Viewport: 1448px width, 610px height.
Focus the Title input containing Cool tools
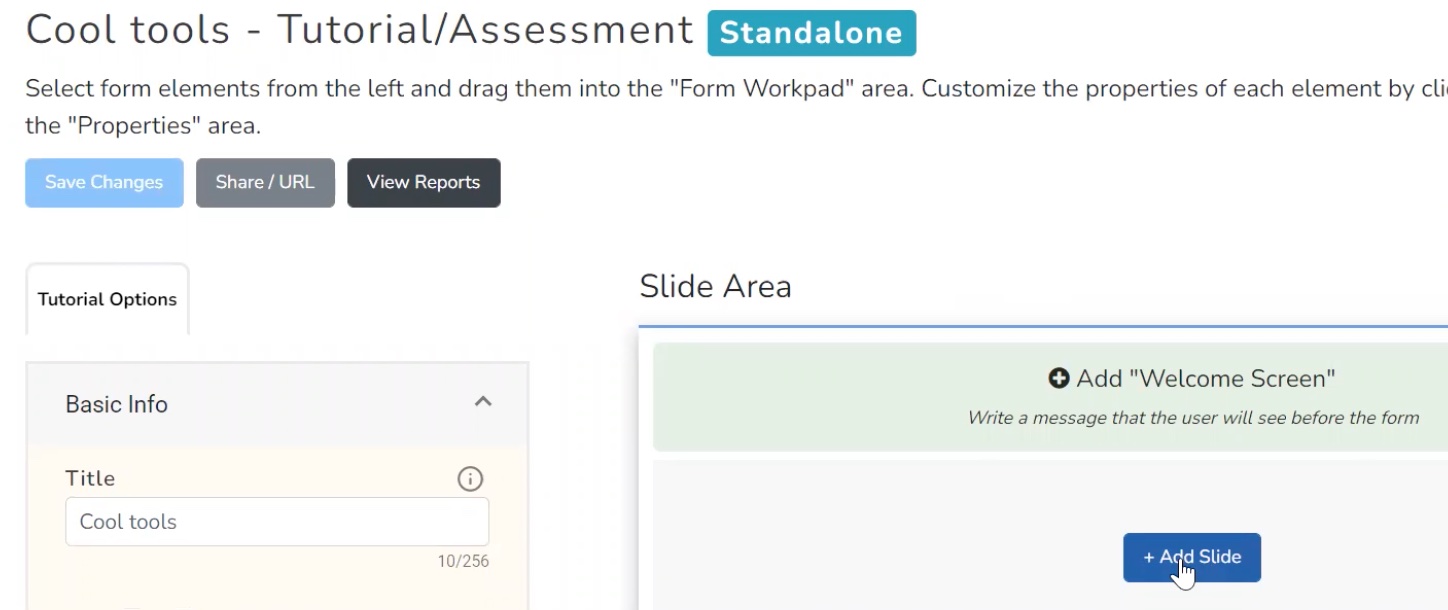[277, 522]
